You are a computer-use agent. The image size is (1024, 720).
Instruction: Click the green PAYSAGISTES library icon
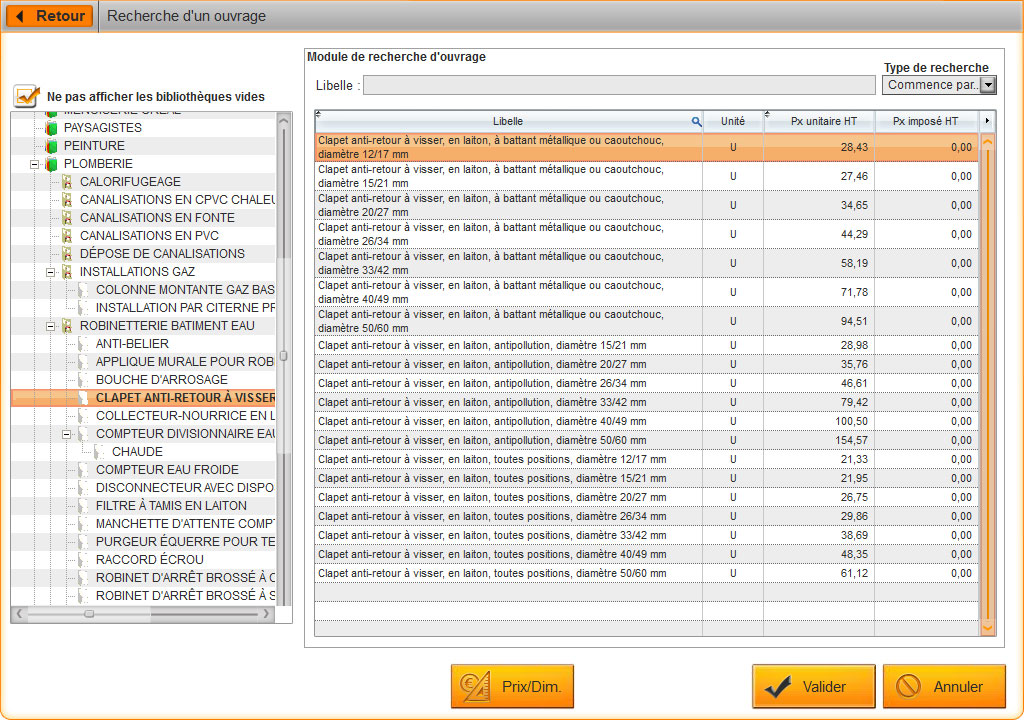pos(51,128)
